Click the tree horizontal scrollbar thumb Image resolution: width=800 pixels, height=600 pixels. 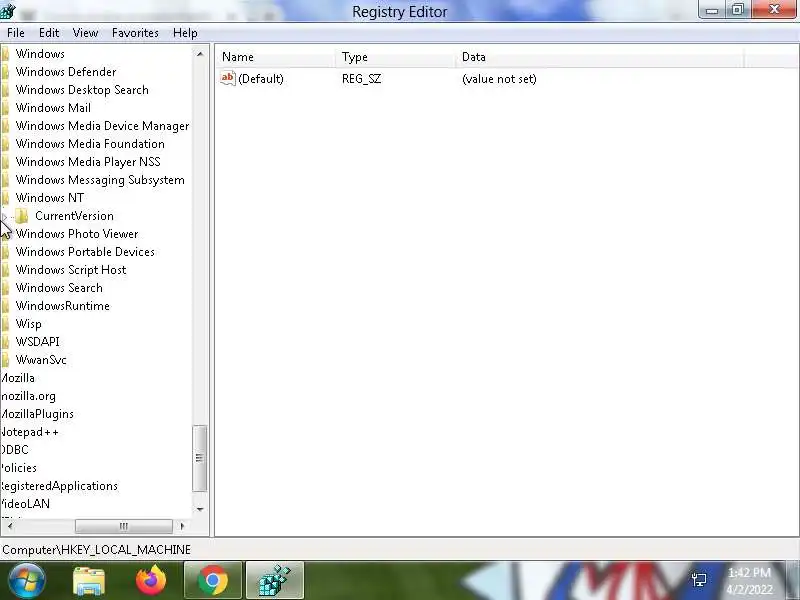click(123, 526)
